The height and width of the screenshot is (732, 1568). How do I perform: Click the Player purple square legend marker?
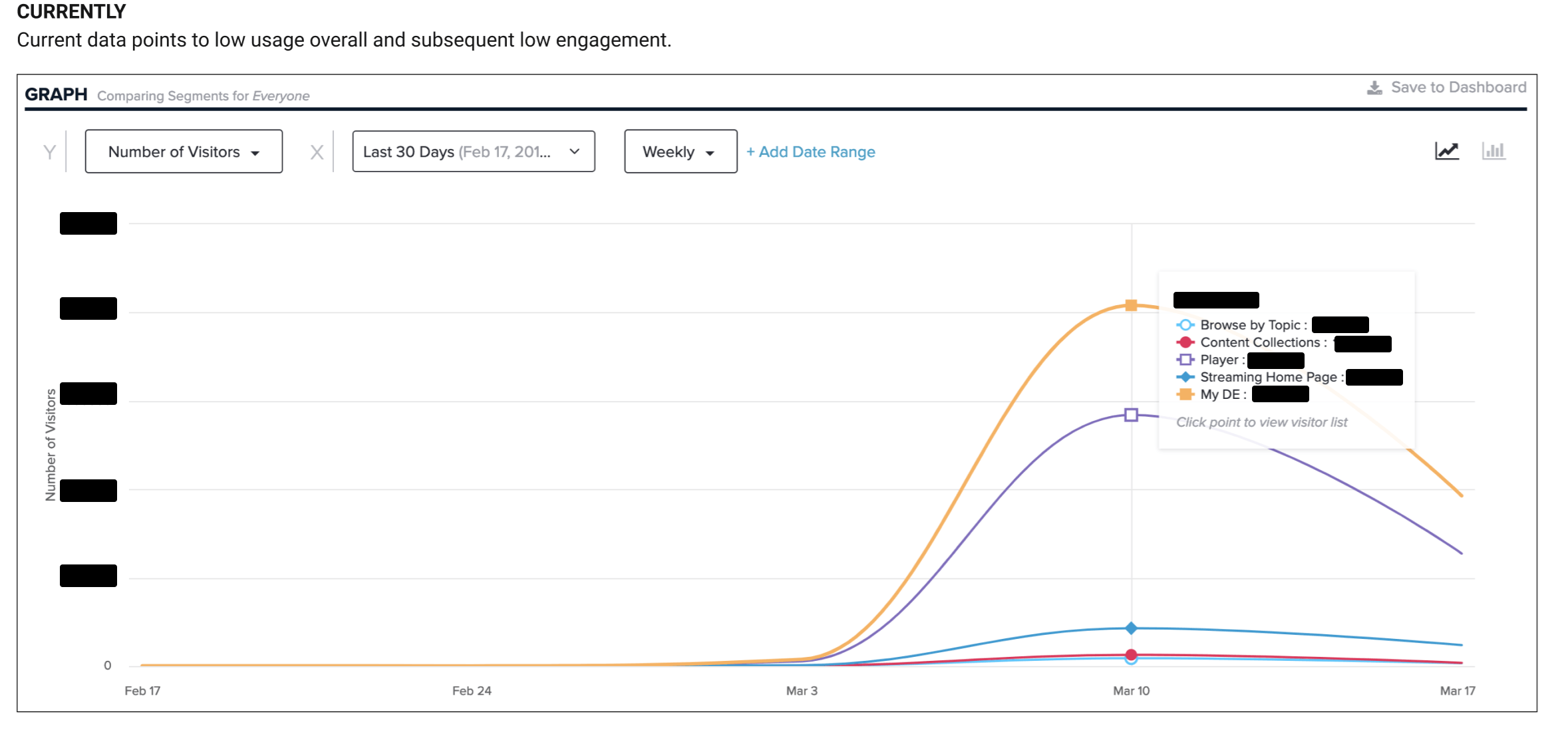1187,360
